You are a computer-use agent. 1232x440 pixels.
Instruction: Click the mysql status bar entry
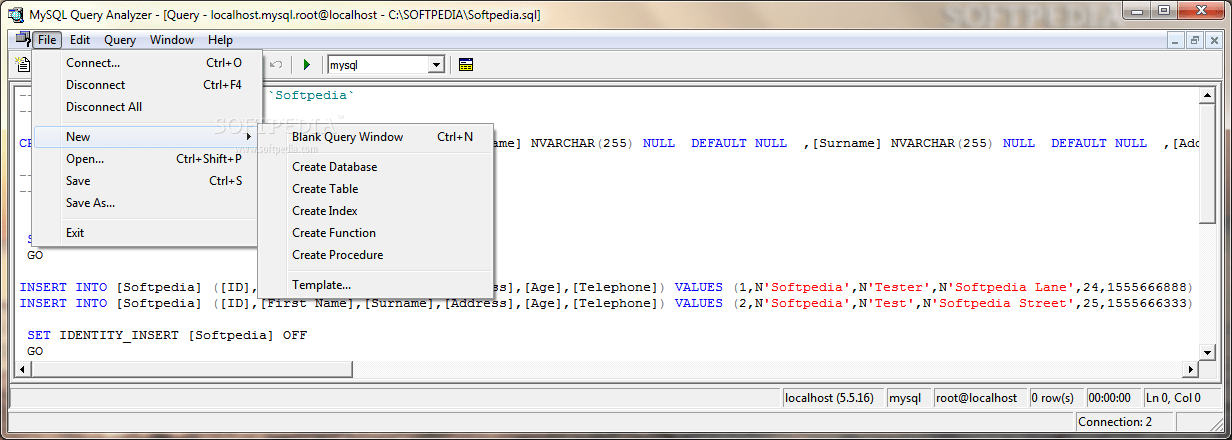coord(908,397)
